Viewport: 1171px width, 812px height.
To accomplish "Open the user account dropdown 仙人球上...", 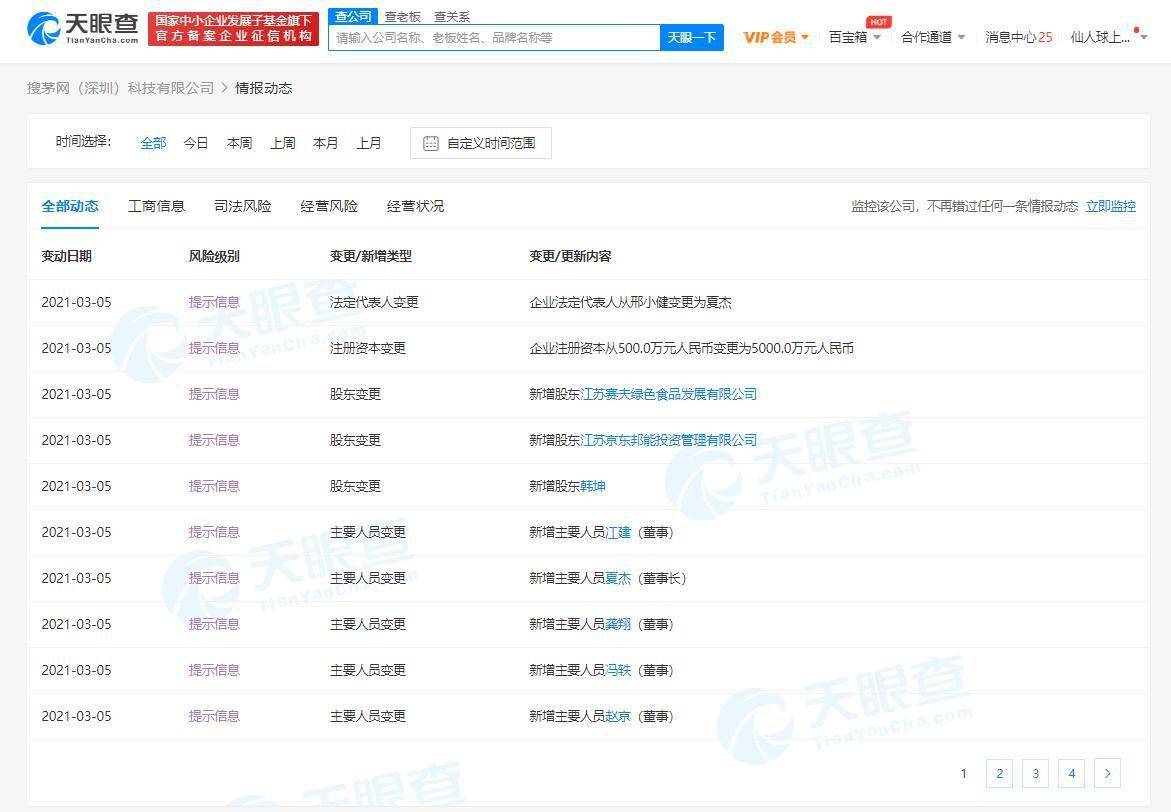I will tap(1108, 37).
